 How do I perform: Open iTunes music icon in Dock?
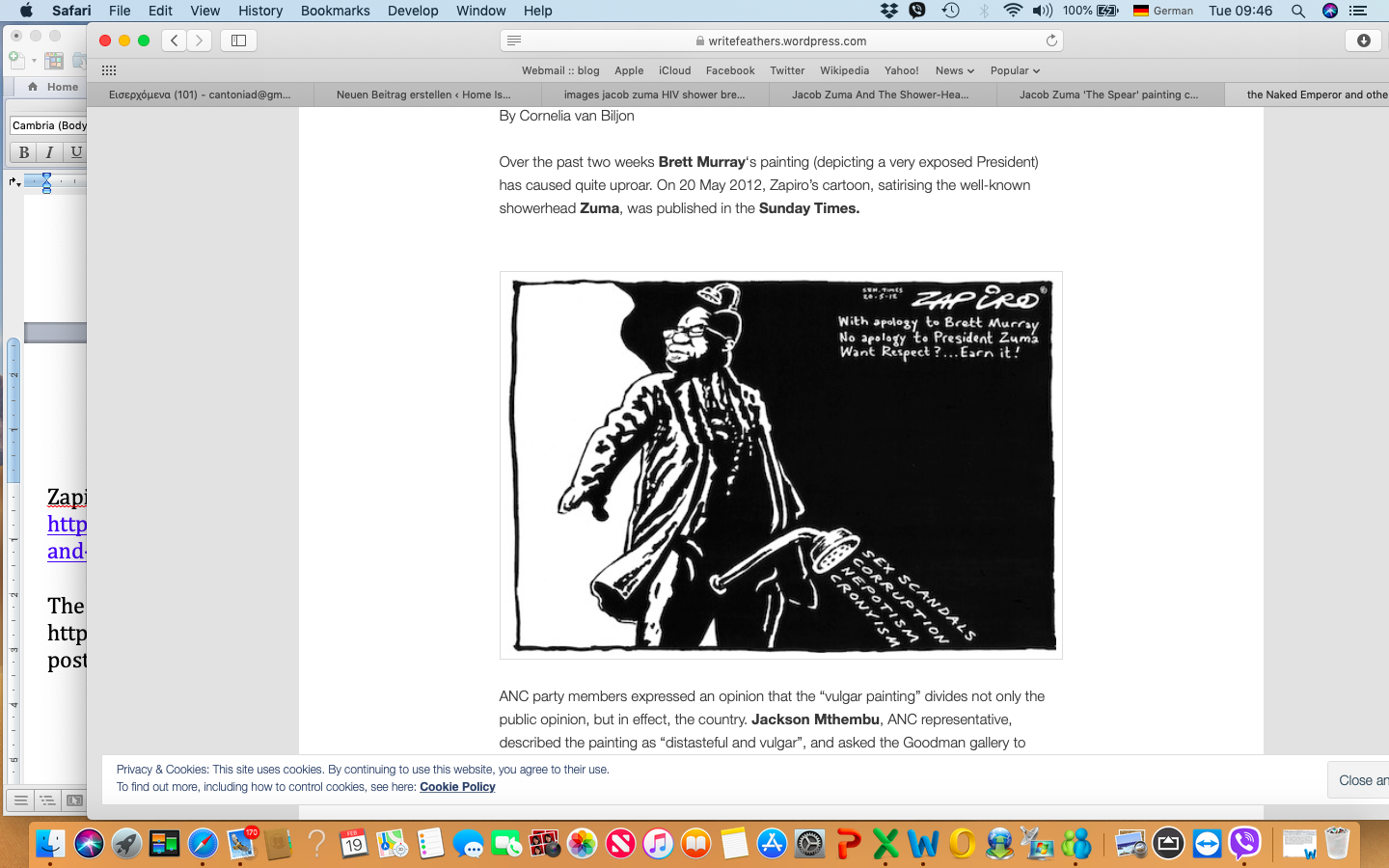[x=658, y=844]
